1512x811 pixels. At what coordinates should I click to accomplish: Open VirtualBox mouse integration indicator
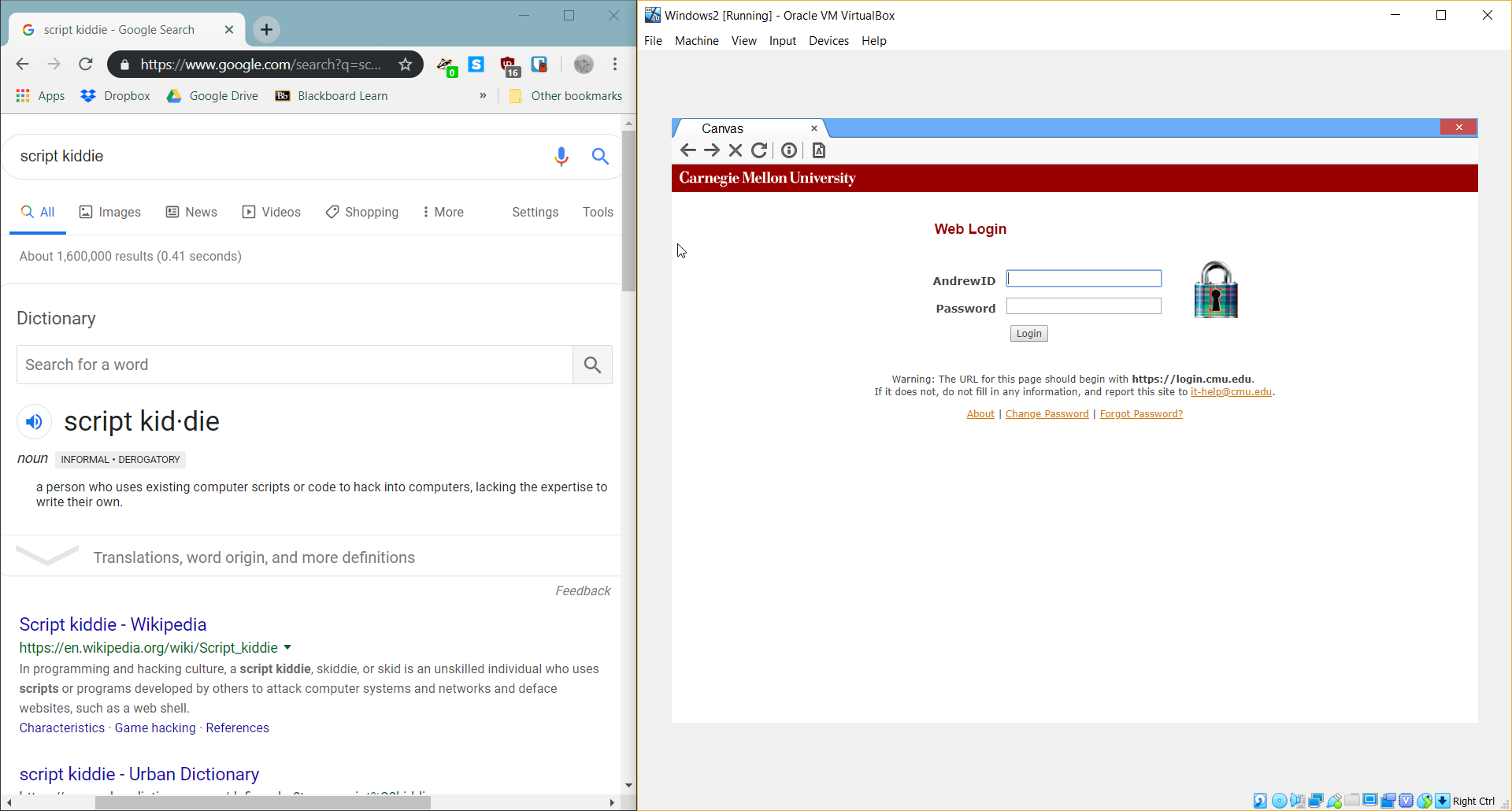point(1425,801)
